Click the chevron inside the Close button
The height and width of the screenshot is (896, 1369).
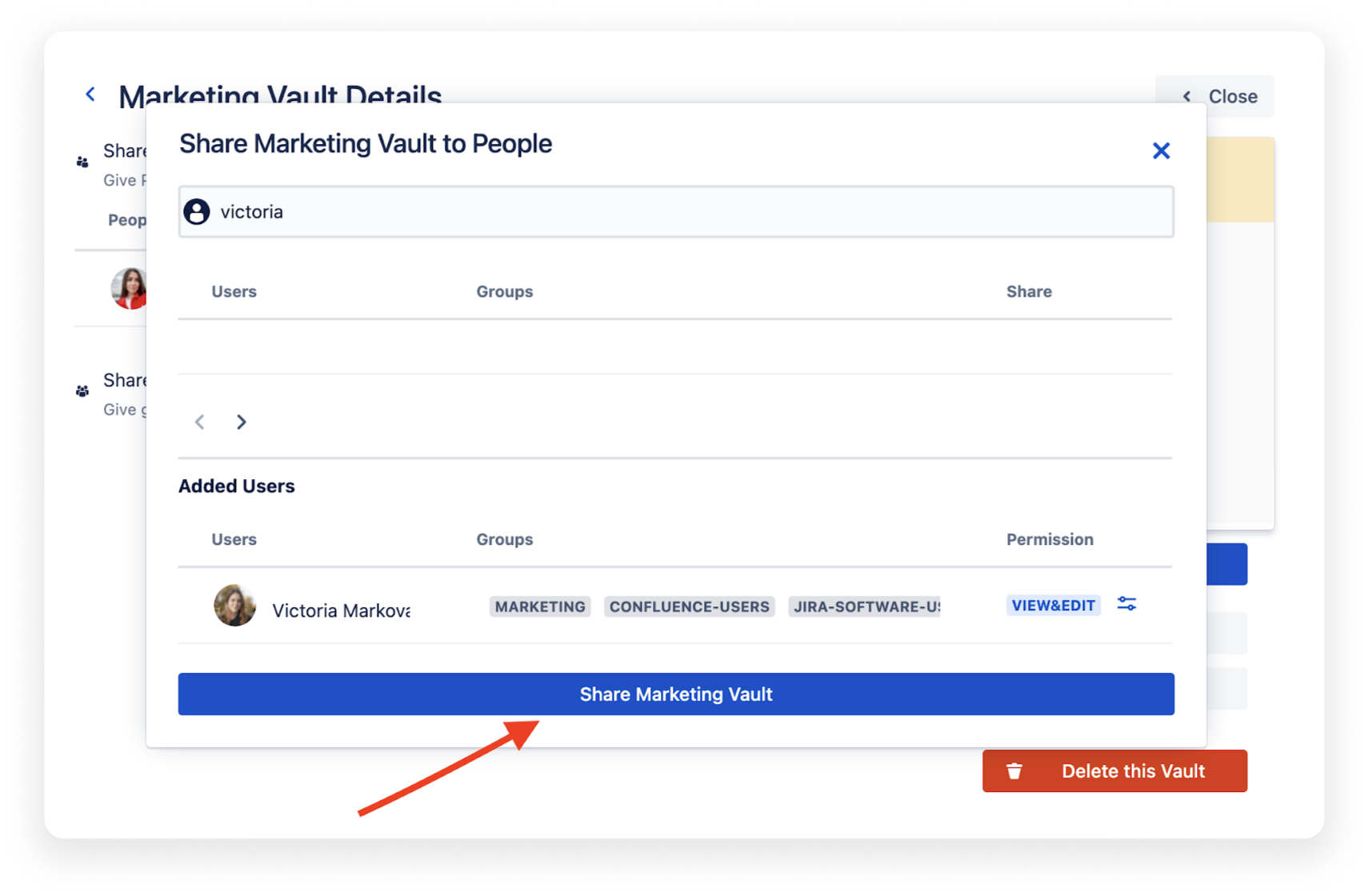[x=1187, y=96]
